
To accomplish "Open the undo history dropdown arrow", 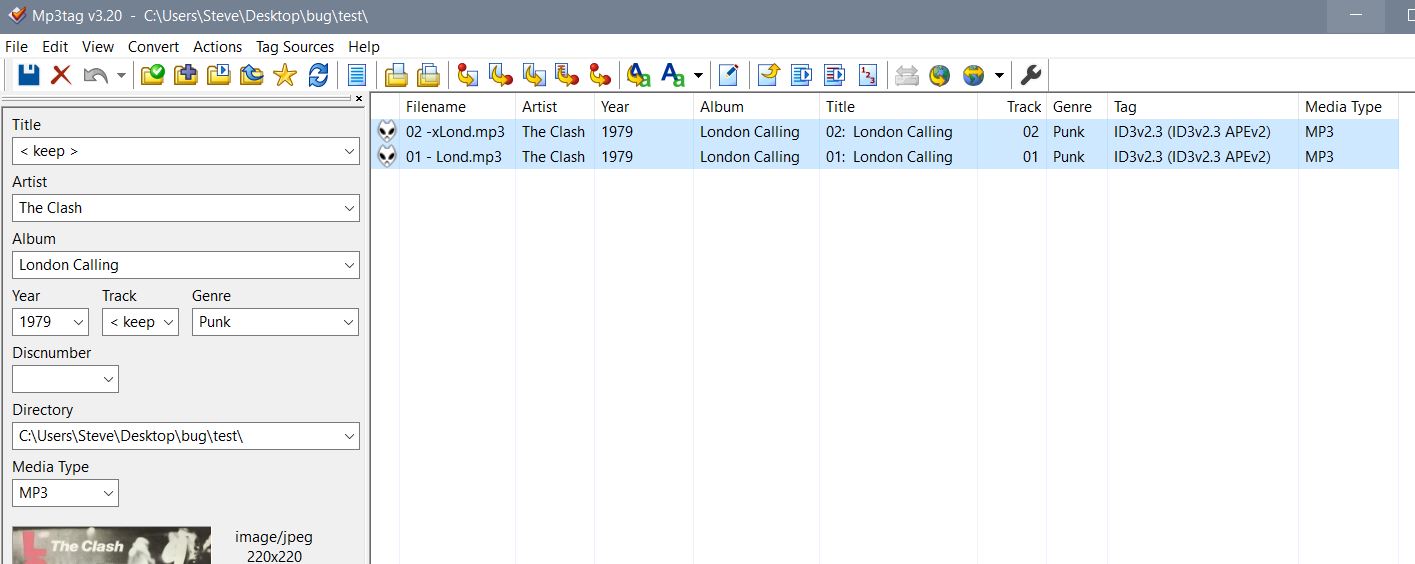I will click(121, 75).
